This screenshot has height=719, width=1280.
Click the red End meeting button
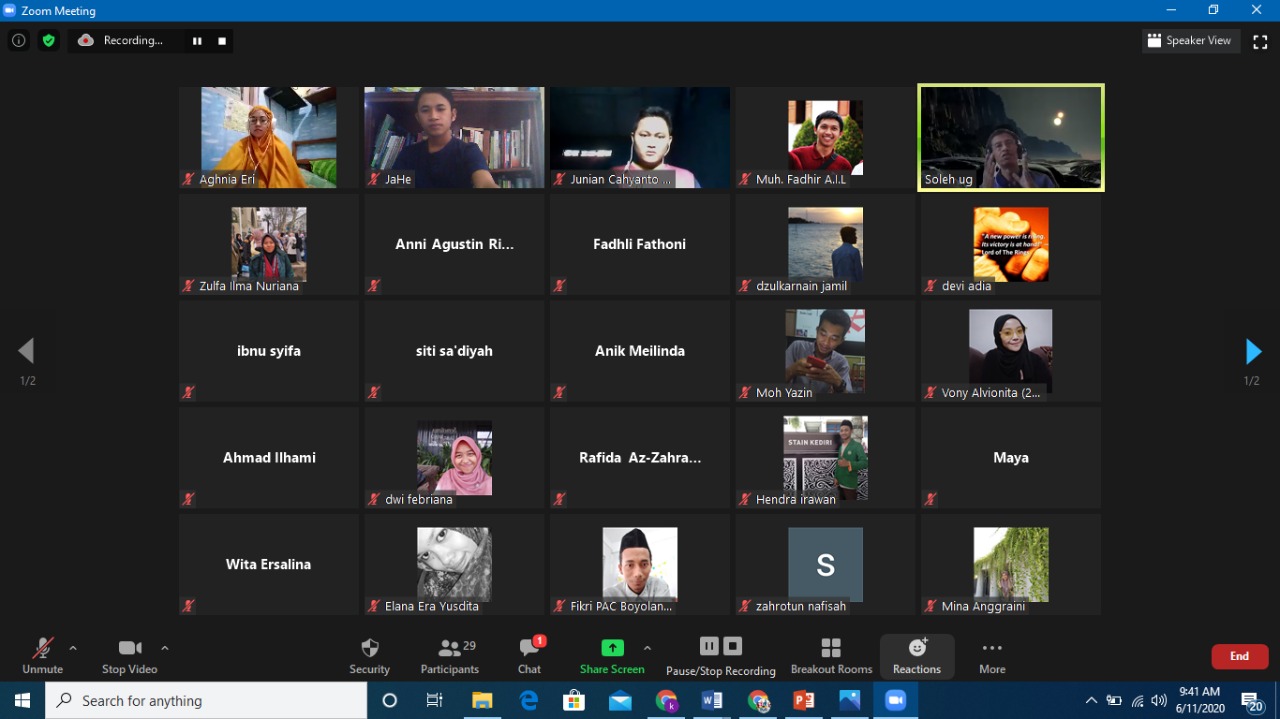coord(1239,656)
